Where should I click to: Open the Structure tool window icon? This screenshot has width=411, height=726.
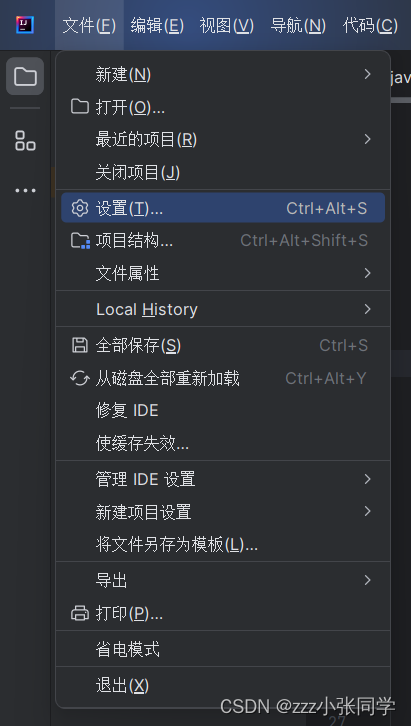click(25, 140)
